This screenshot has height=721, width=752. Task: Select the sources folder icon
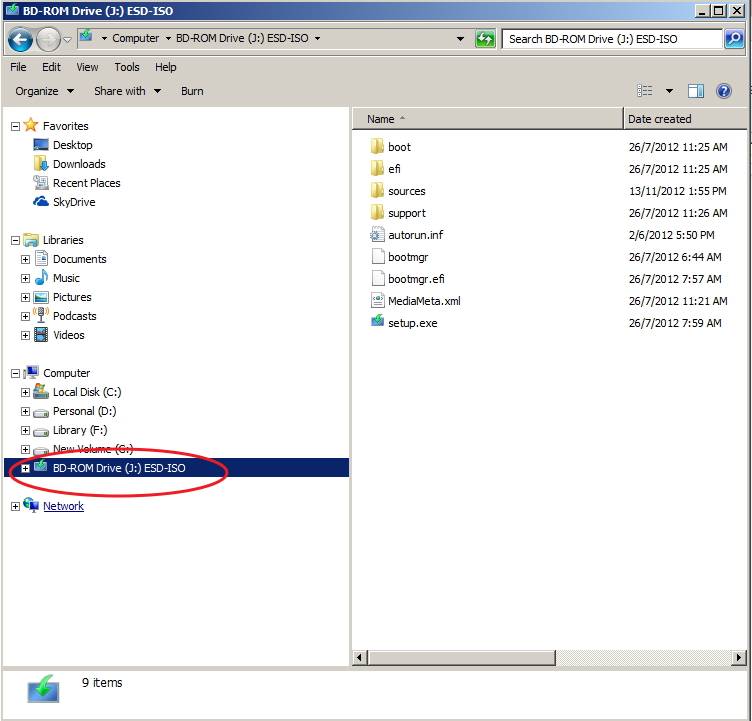point(377,190)
